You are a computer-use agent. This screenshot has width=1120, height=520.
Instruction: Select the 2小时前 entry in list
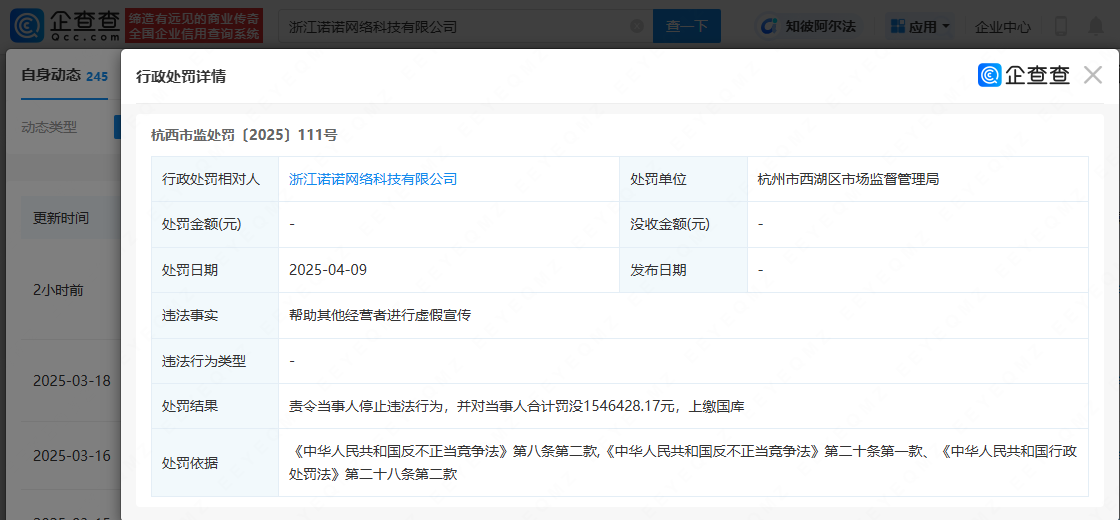click(x=58, y=290)
